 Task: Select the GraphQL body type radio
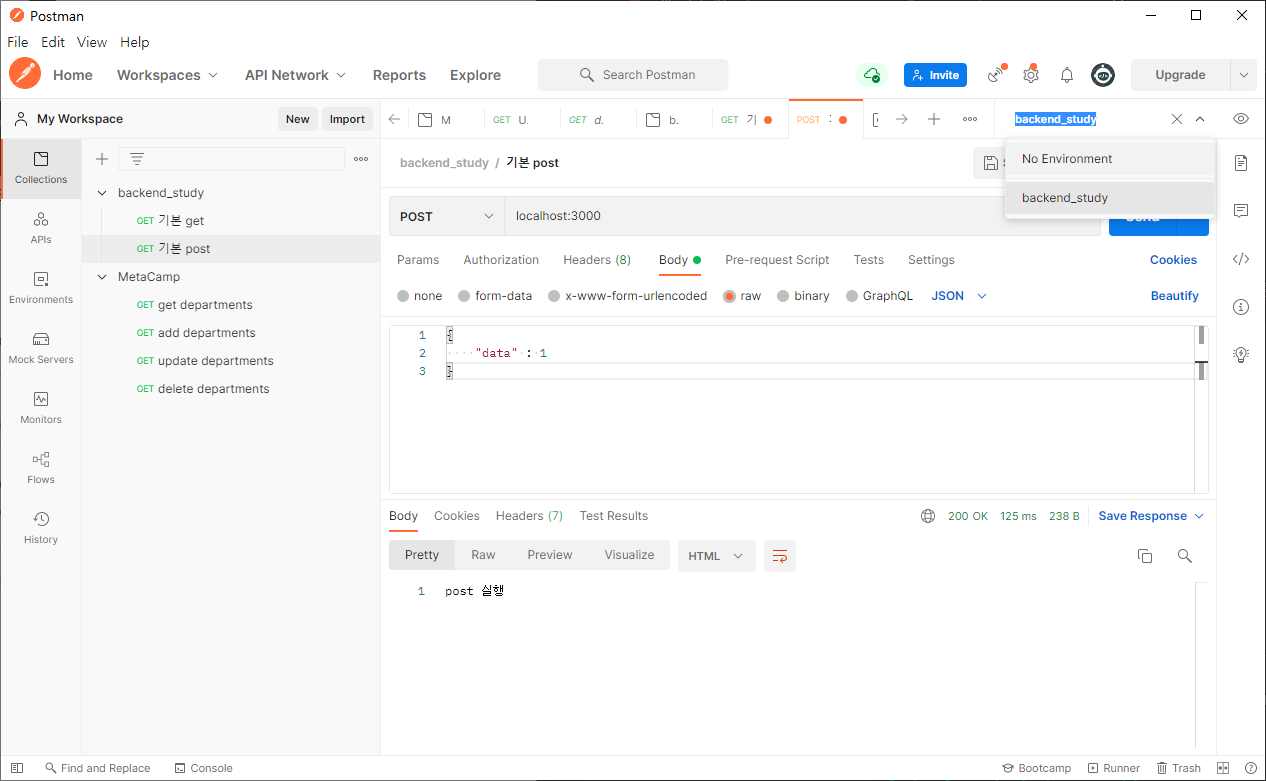click(852, 296)
